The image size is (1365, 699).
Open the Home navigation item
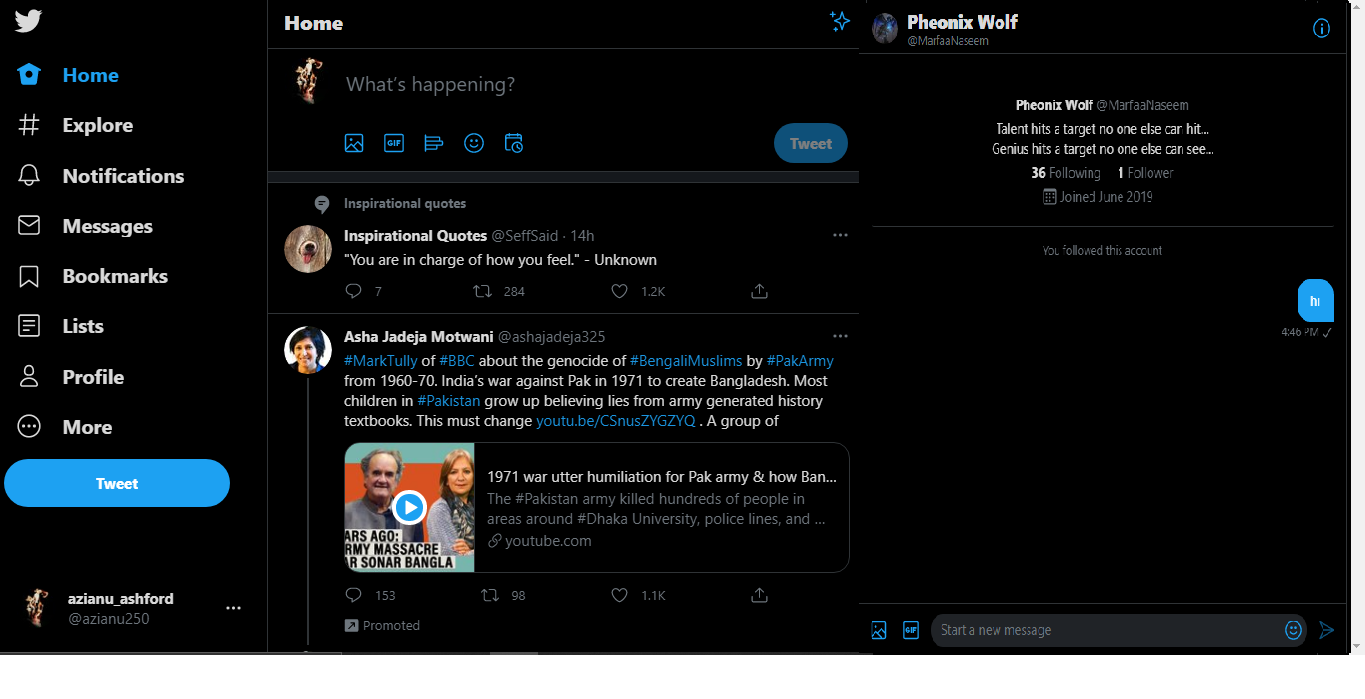(69, 75)
